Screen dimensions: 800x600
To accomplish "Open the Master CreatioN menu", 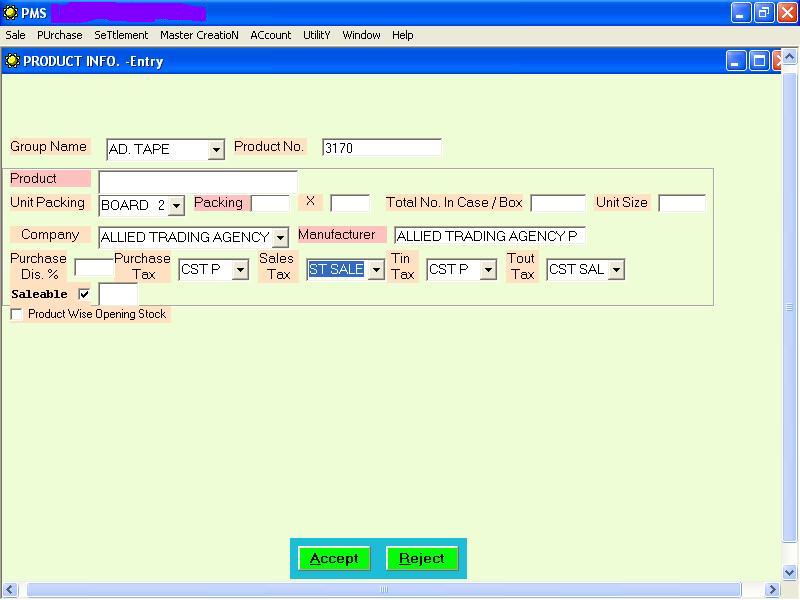I will 199,35.
